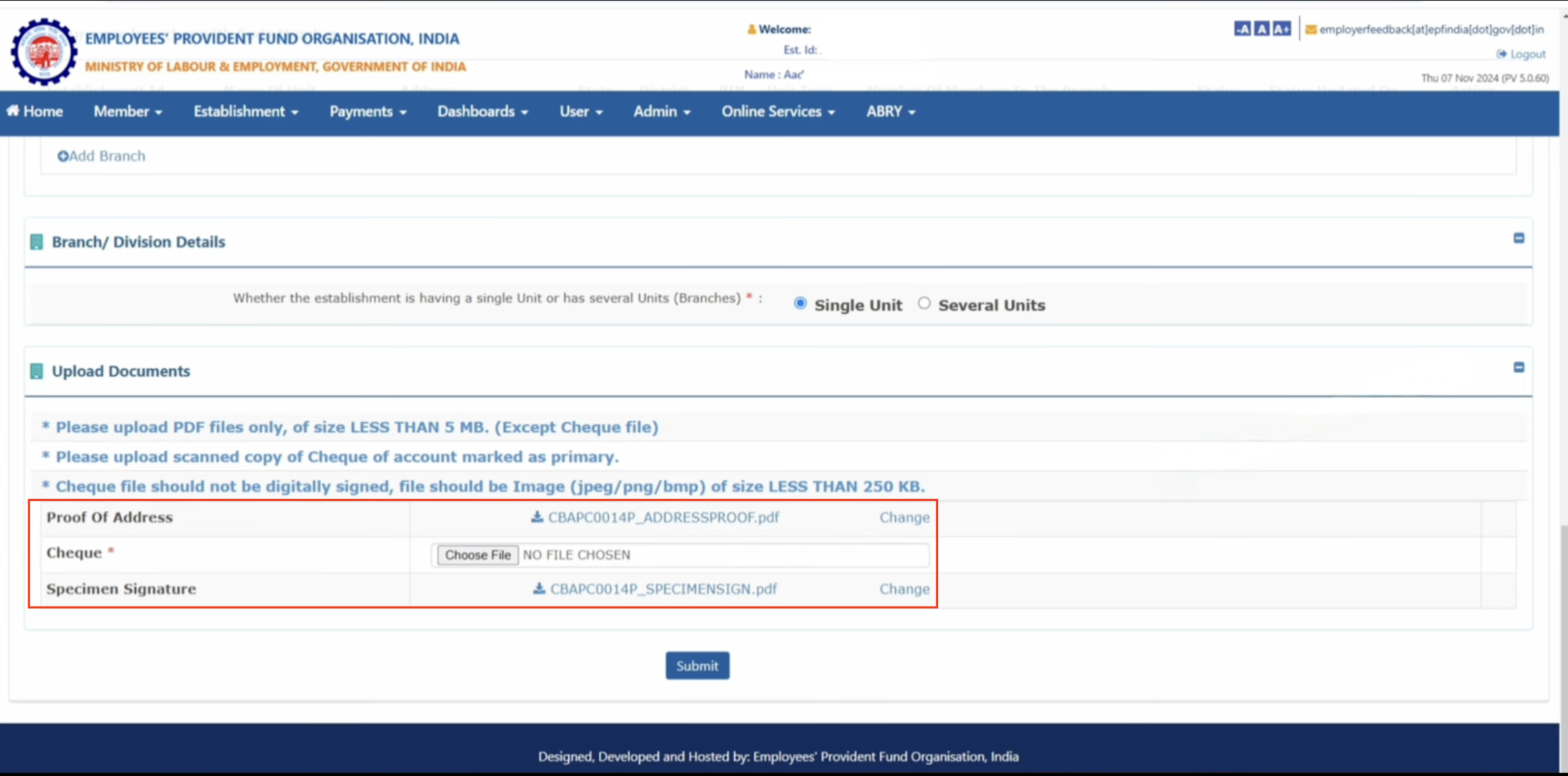
Task: Click the normal font size A icon
Action: [1261, 29]
